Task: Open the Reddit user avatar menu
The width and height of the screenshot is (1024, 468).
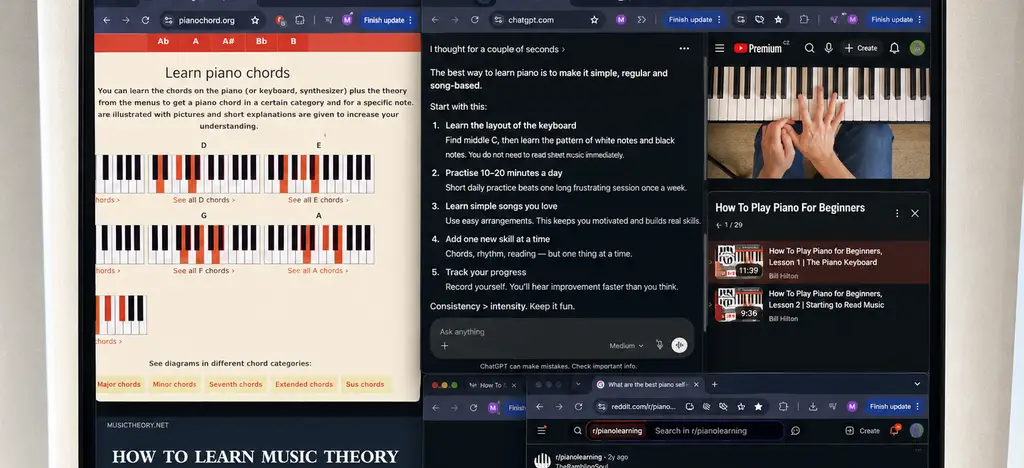Action: [917, 430]
